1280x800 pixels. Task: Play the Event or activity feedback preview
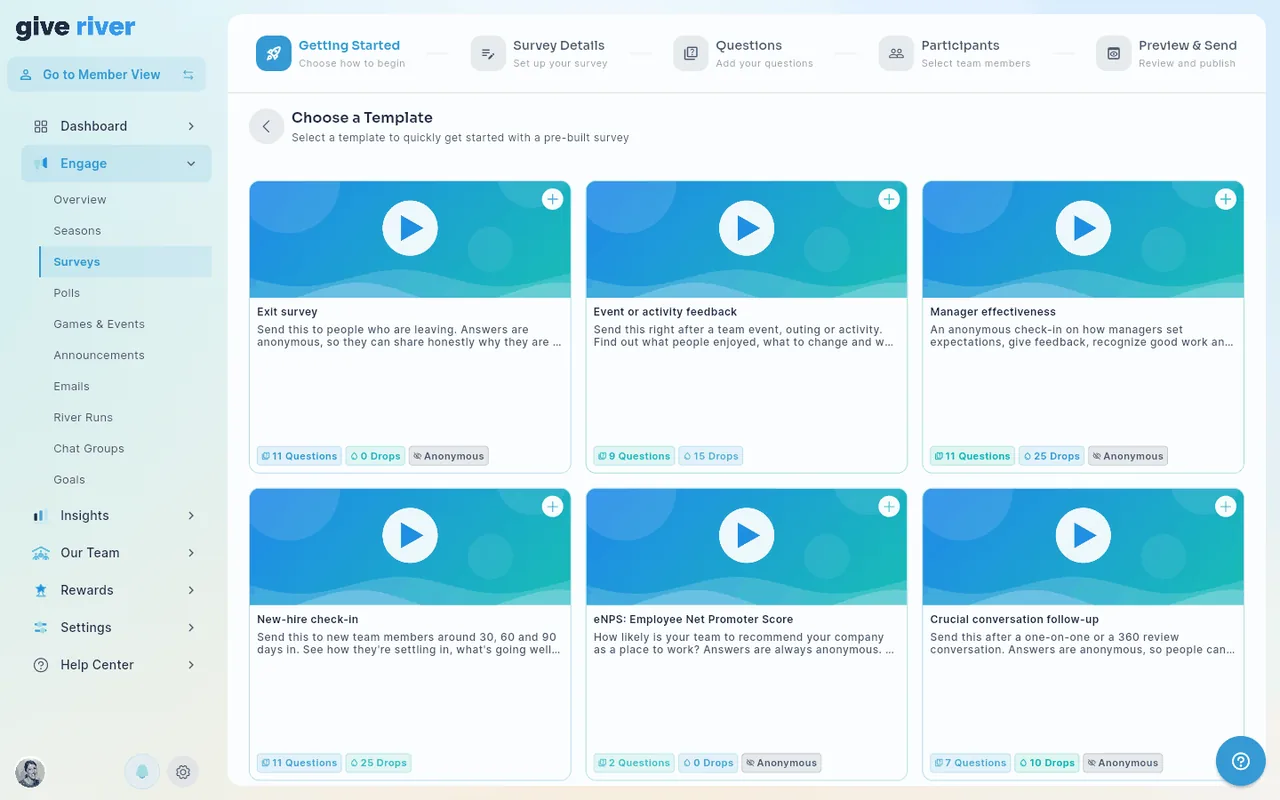pyautogui.click(x=747, y=229)
